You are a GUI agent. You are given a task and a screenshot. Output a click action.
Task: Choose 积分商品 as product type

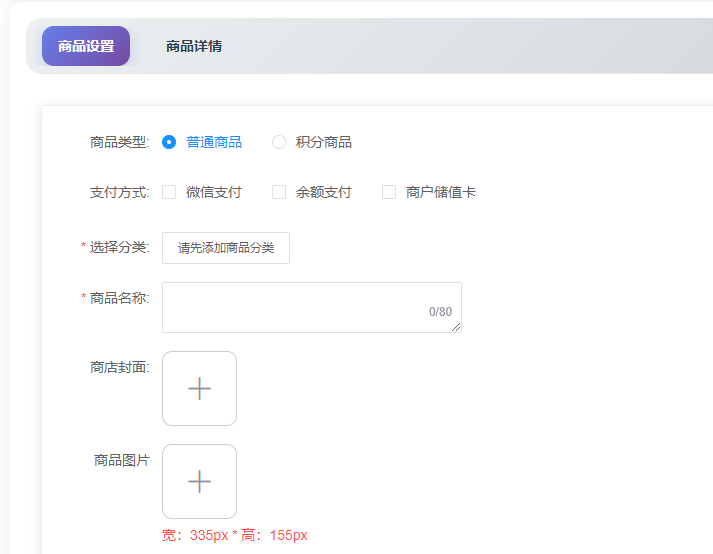(279, 142)
